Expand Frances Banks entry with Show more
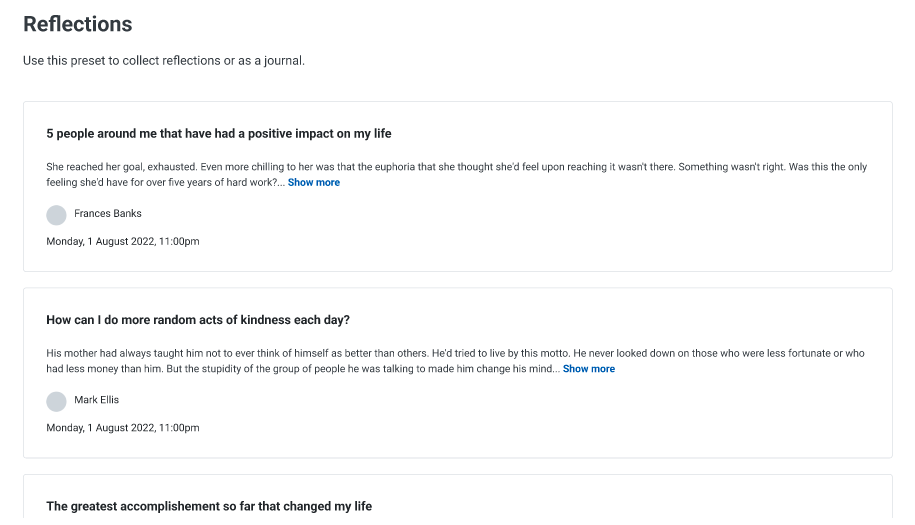 (313, 183)
